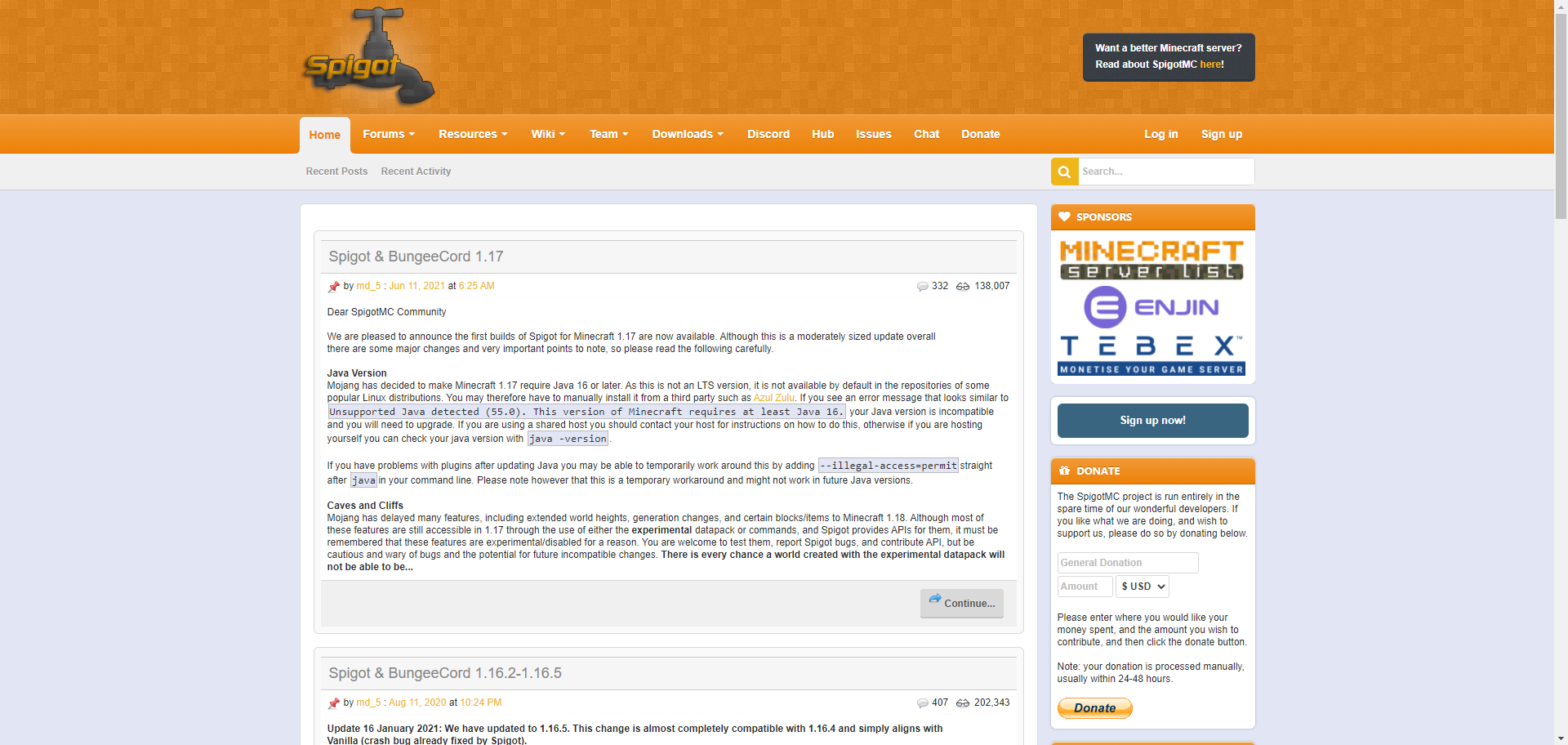Image resolution: width=1568 pixels, height=745 pixels.
Task: Click the Sign up now! button
Action: click(1153, 421)
